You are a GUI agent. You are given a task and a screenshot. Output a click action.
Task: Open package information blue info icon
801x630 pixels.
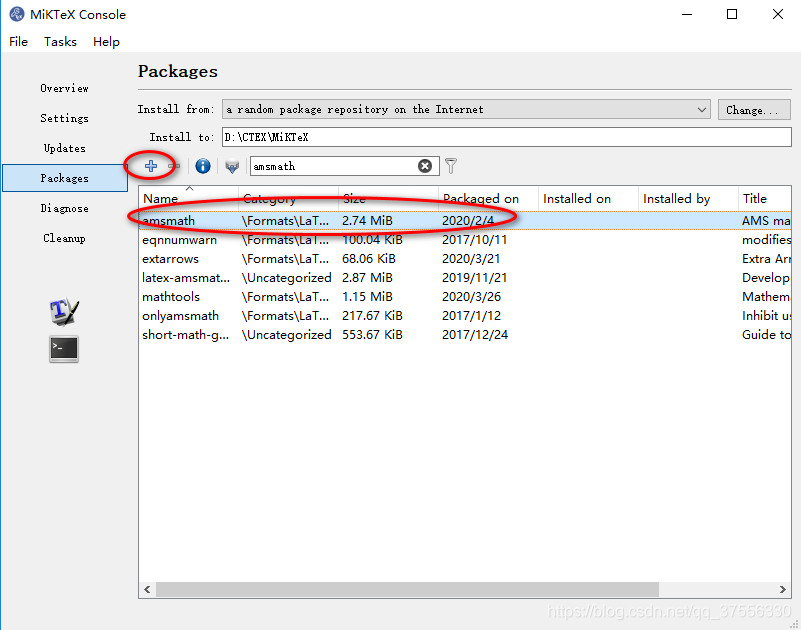click(203, 166)
